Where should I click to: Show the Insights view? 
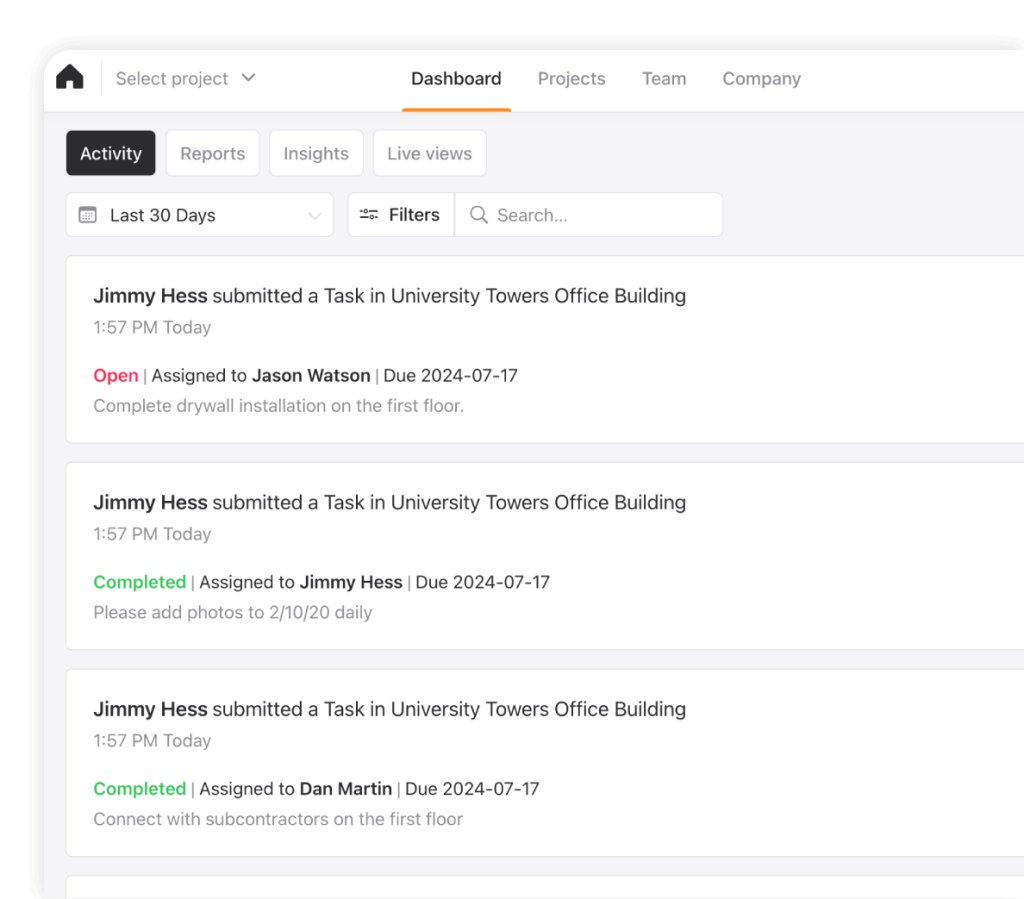[x=316, y=153]
